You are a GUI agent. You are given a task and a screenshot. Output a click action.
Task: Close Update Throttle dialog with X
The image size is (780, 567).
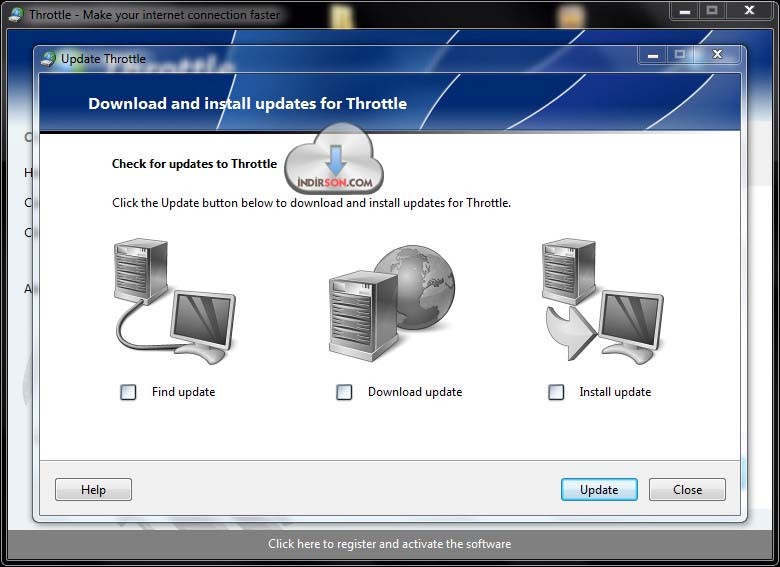click(717, 55)
